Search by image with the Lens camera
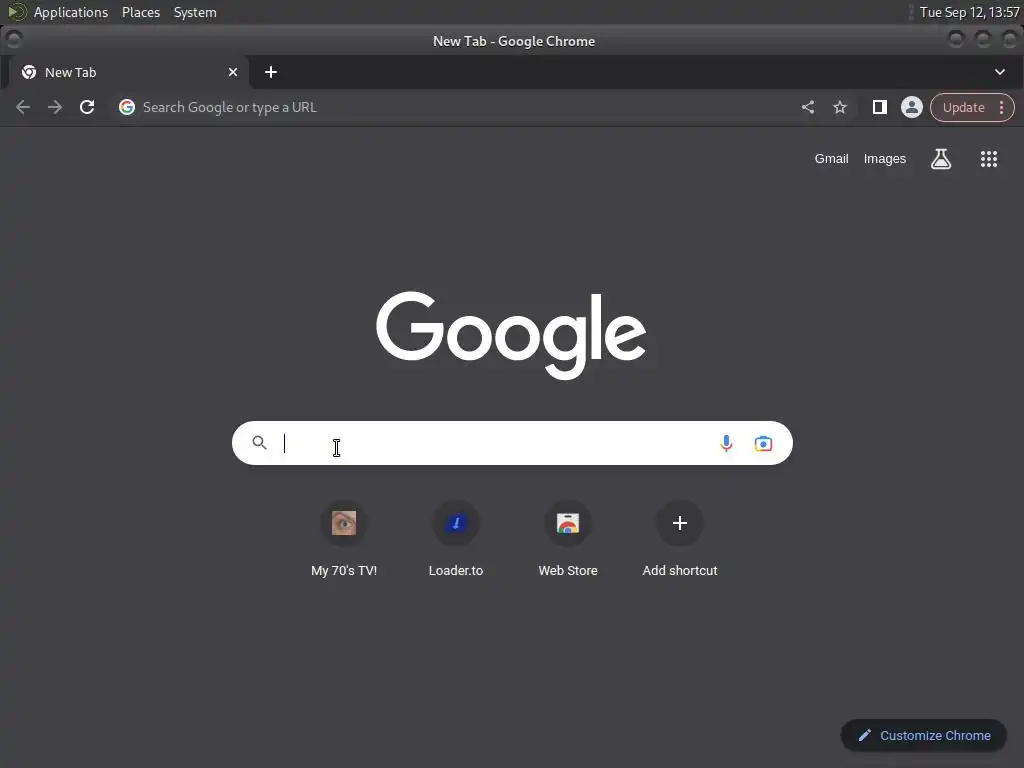1024x768 pixels. tap(763, 443)
